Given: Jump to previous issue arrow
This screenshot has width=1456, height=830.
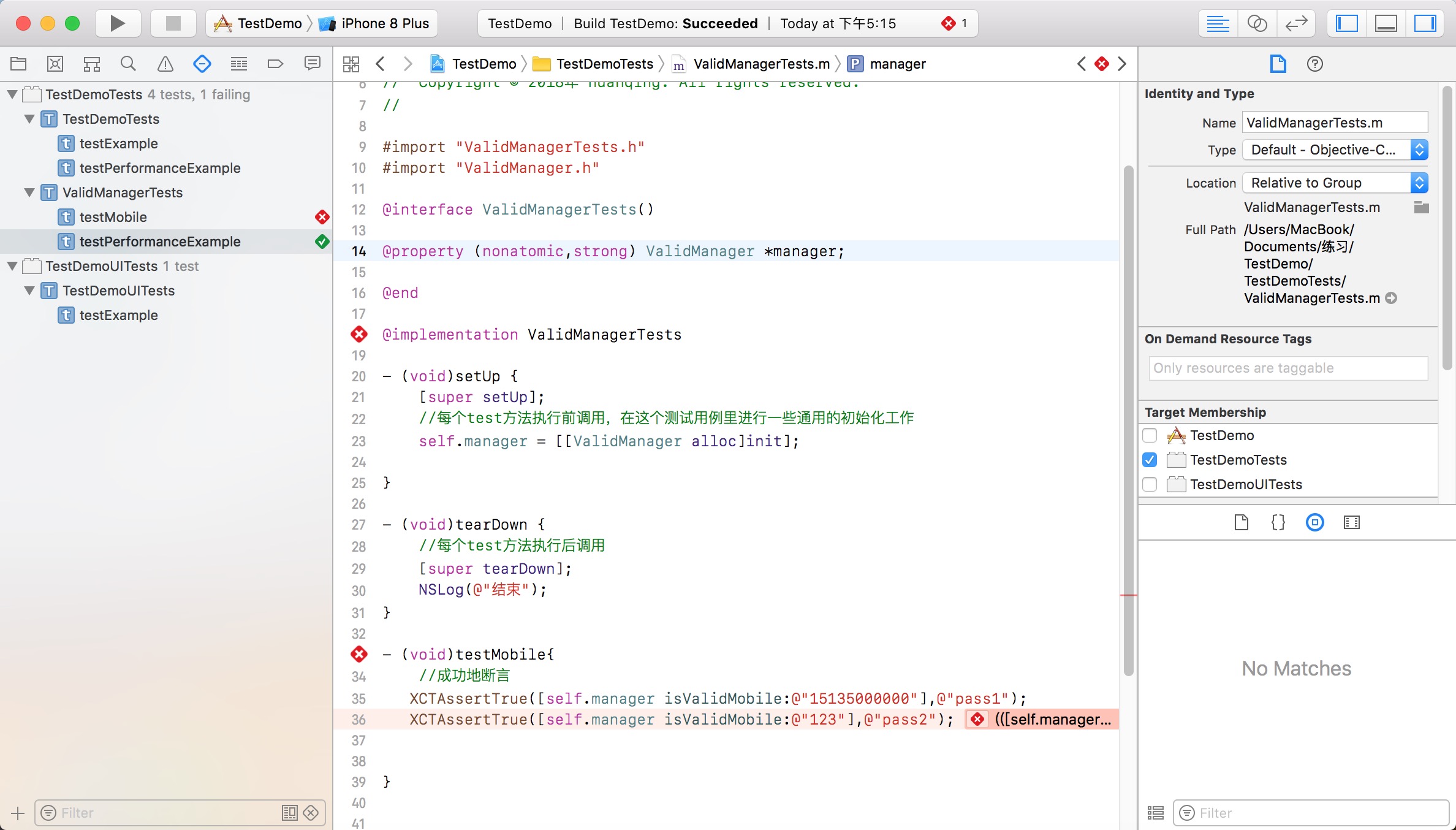Looking at the screenshot, I should coord(1082,64).
